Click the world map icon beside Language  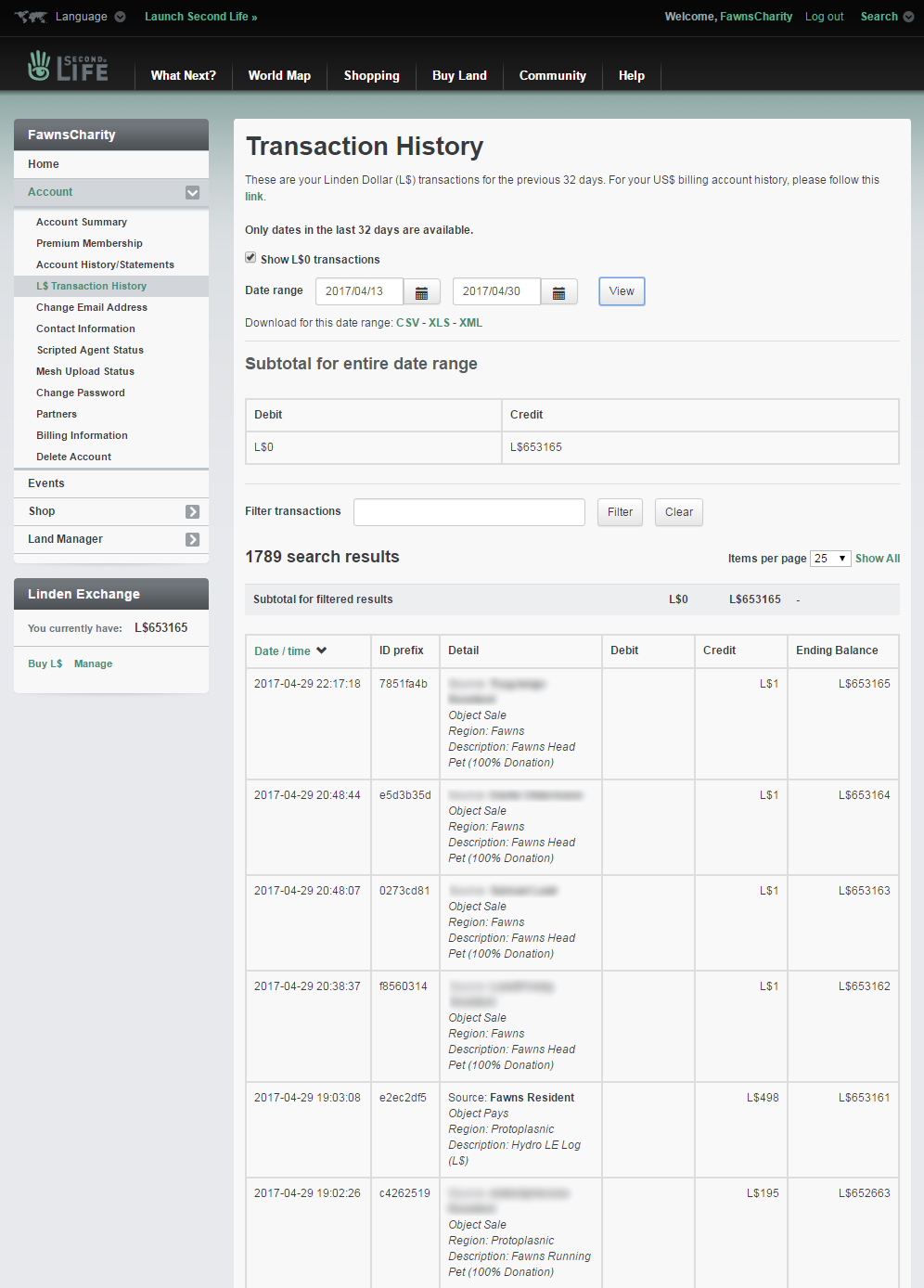pyautogui.click(x=31, y=17)
